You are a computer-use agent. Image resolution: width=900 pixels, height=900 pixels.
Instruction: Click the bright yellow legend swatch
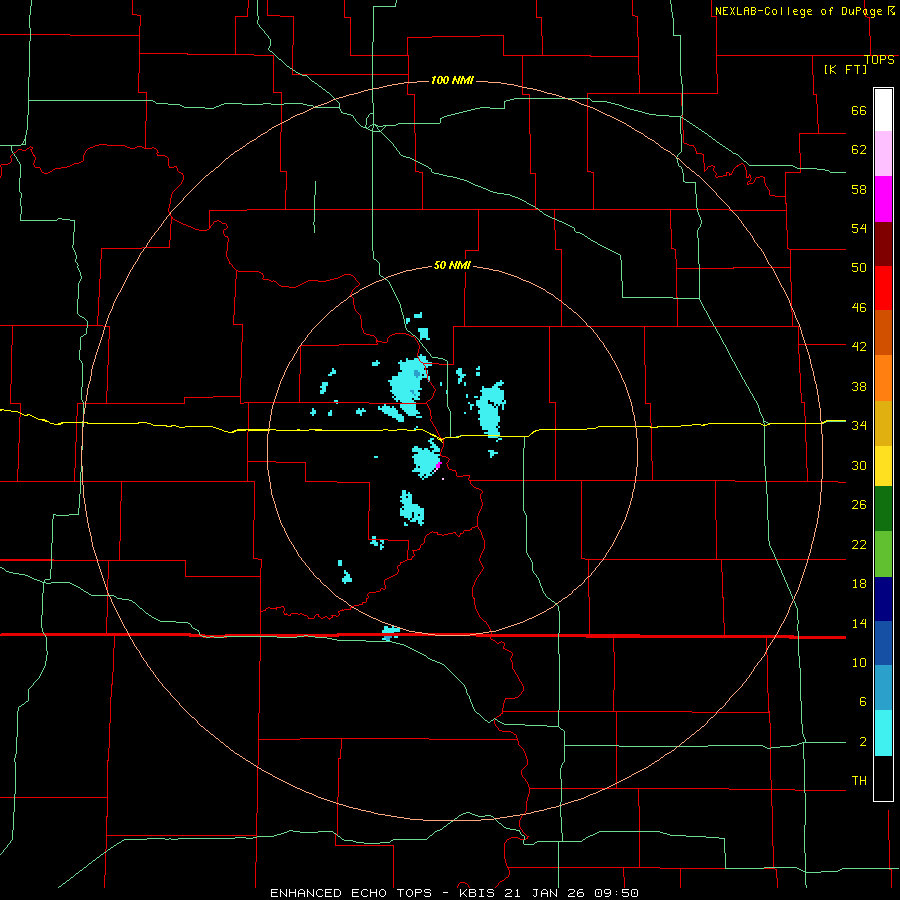click(883, 466)
